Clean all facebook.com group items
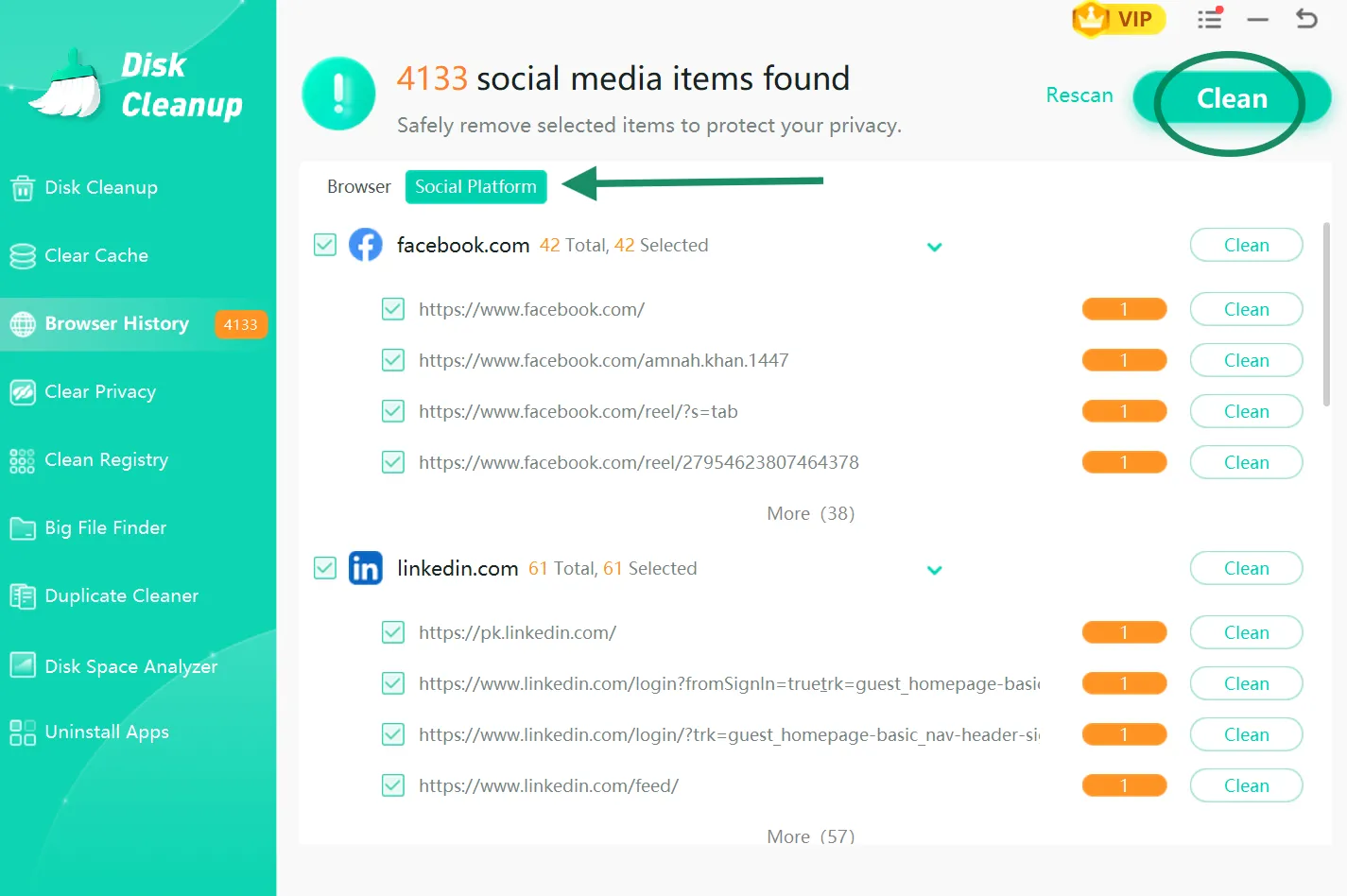Screen dimensions: 1347x896 pos(1247,245)
